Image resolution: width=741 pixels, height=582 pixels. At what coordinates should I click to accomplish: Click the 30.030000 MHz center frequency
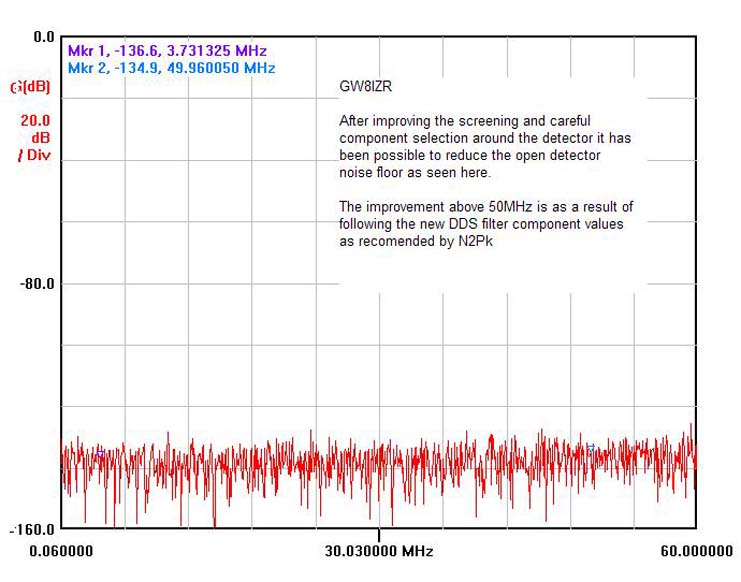tap(380, 550)
